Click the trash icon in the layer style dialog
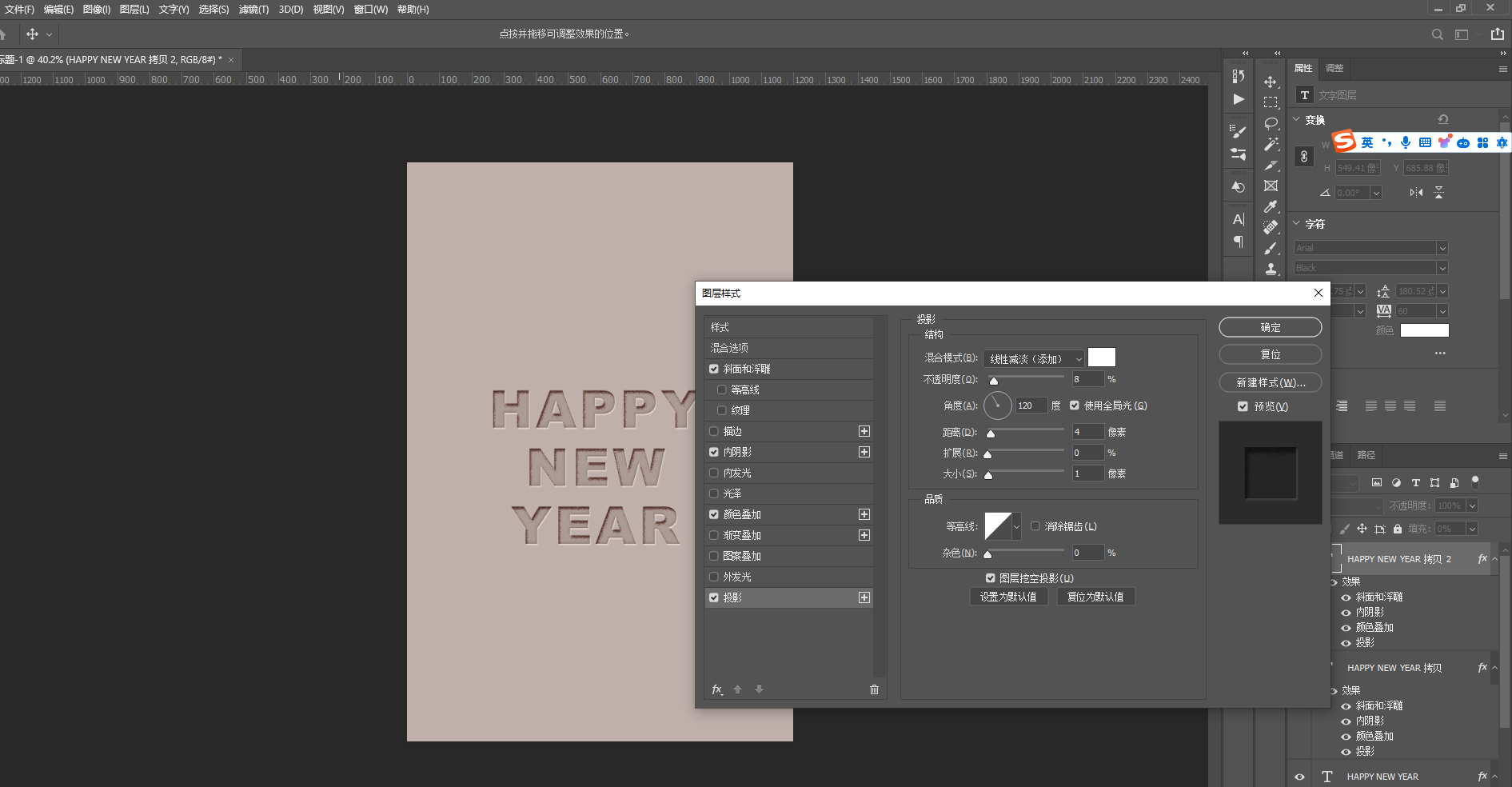 coord(874,689)
